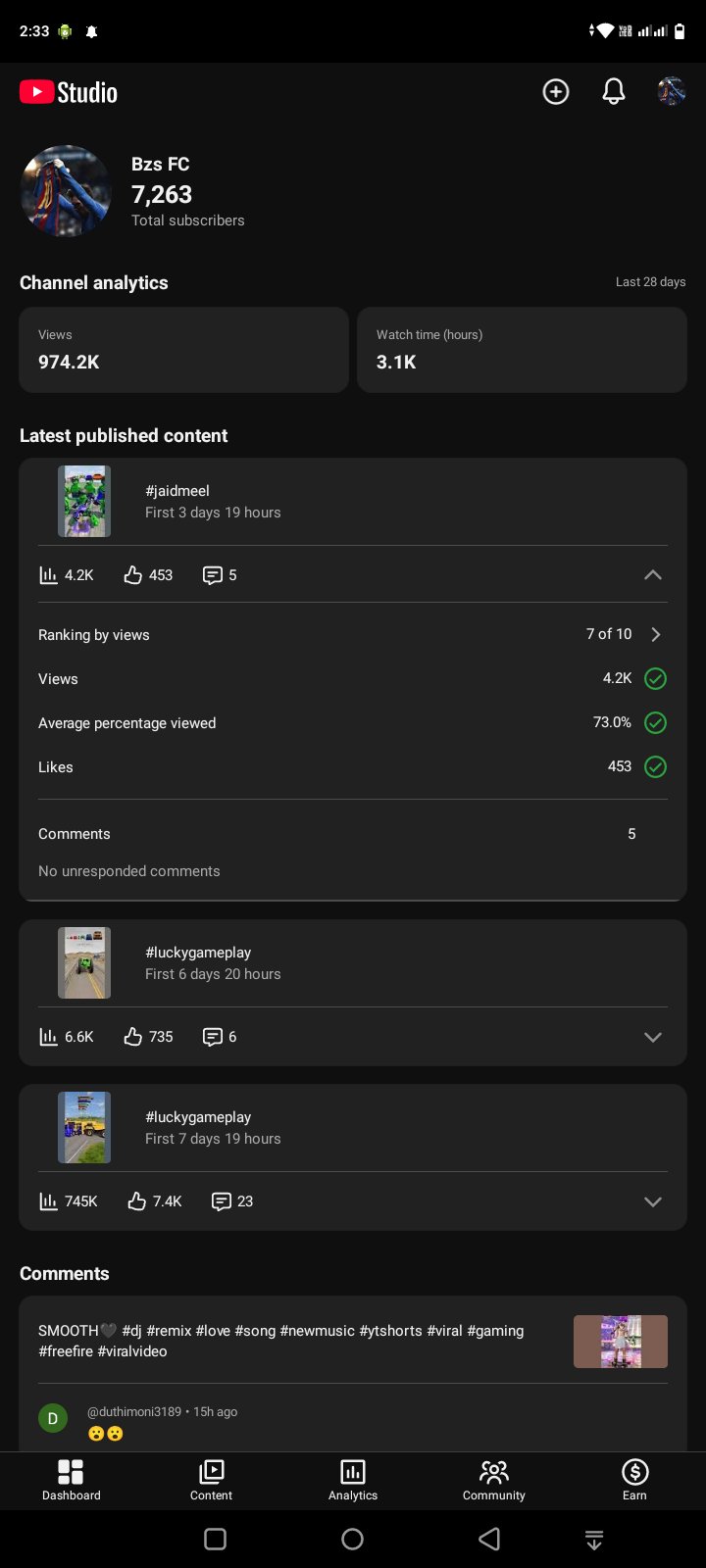Tap thumbs-up icon showing 735
The image size is (706, 1568).
(133, 1037)
